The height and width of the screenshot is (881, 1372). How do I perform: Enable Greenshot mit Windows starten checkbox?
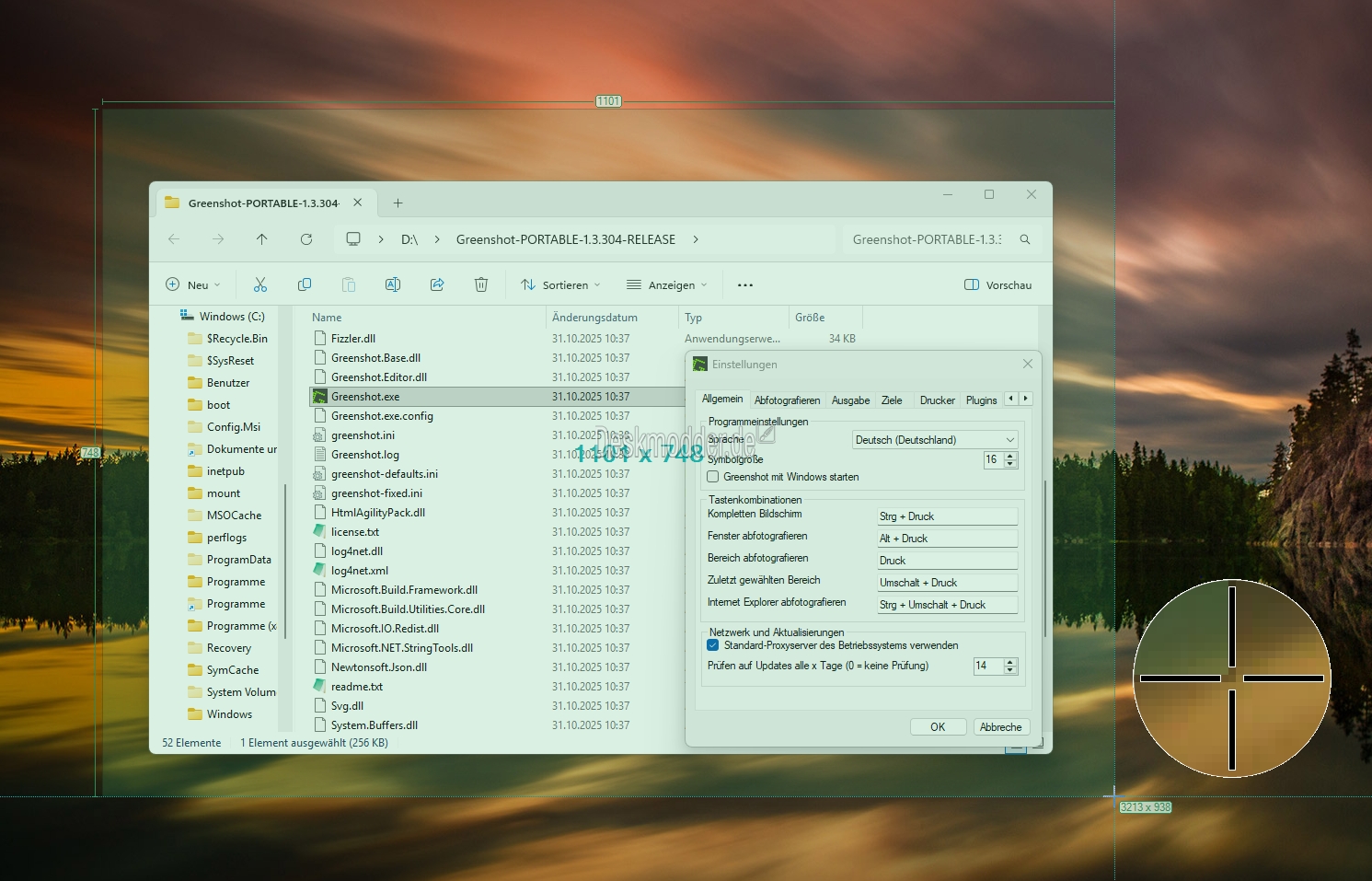pos(713,477)
